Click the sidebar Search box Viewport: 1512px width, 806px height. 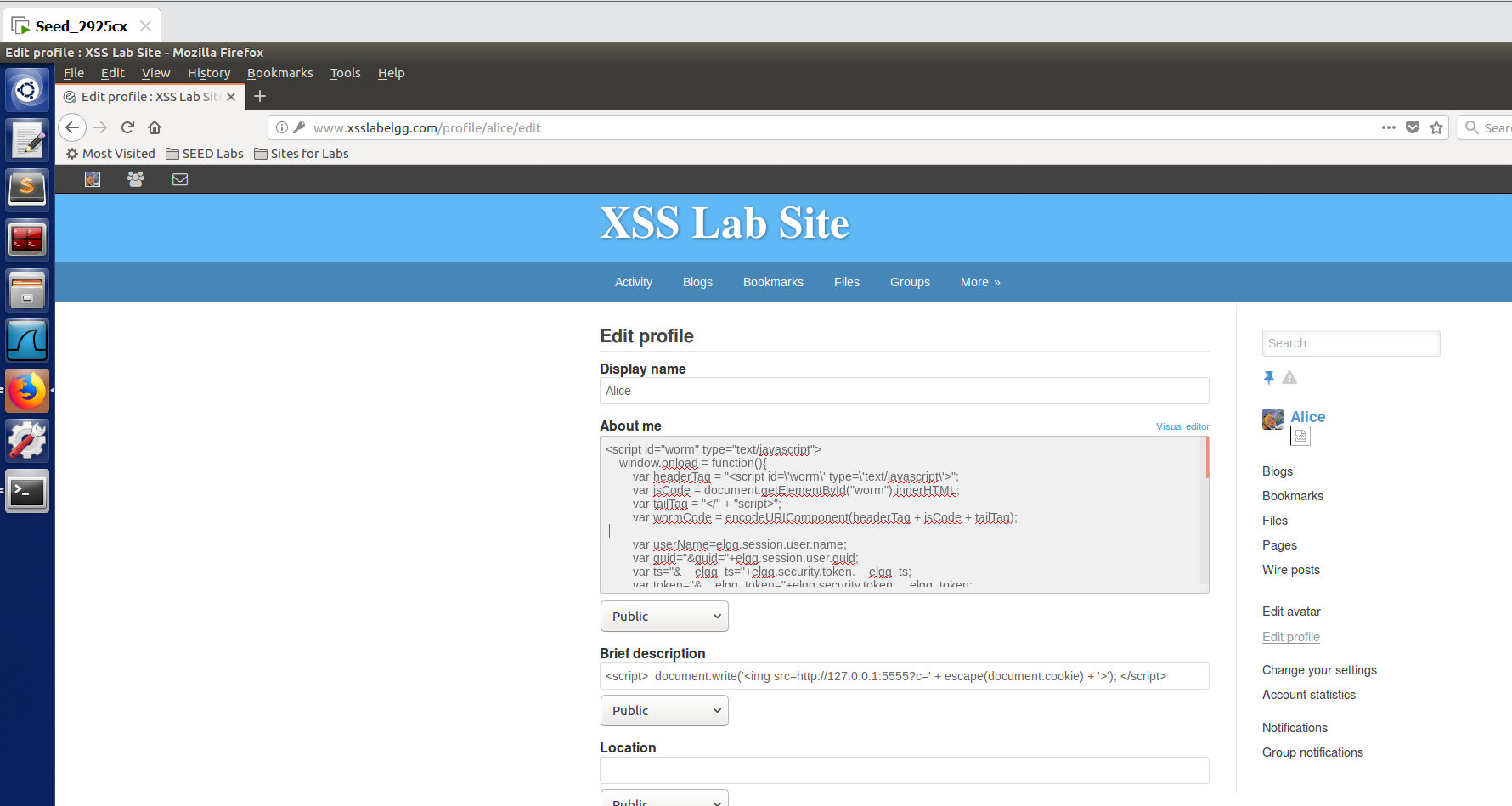[x=1351, y=343]
